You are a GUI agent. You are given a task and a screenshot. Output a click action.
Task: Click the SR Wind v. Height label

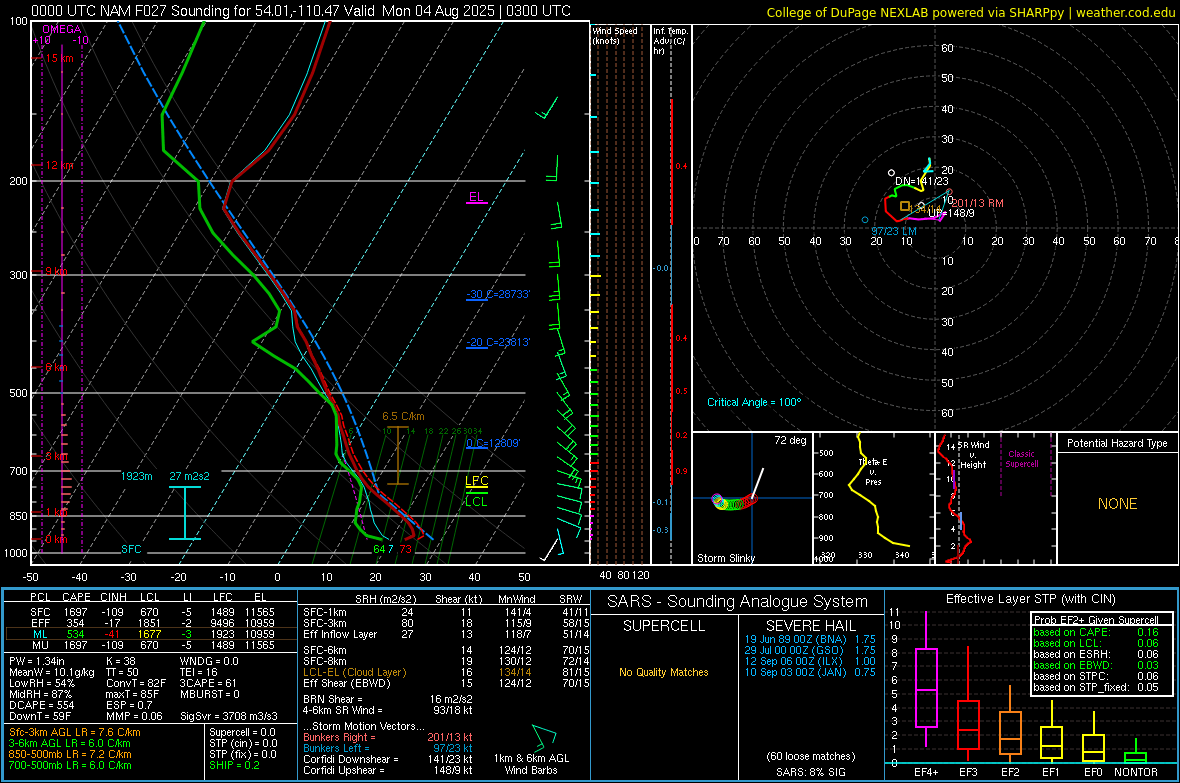974,455
